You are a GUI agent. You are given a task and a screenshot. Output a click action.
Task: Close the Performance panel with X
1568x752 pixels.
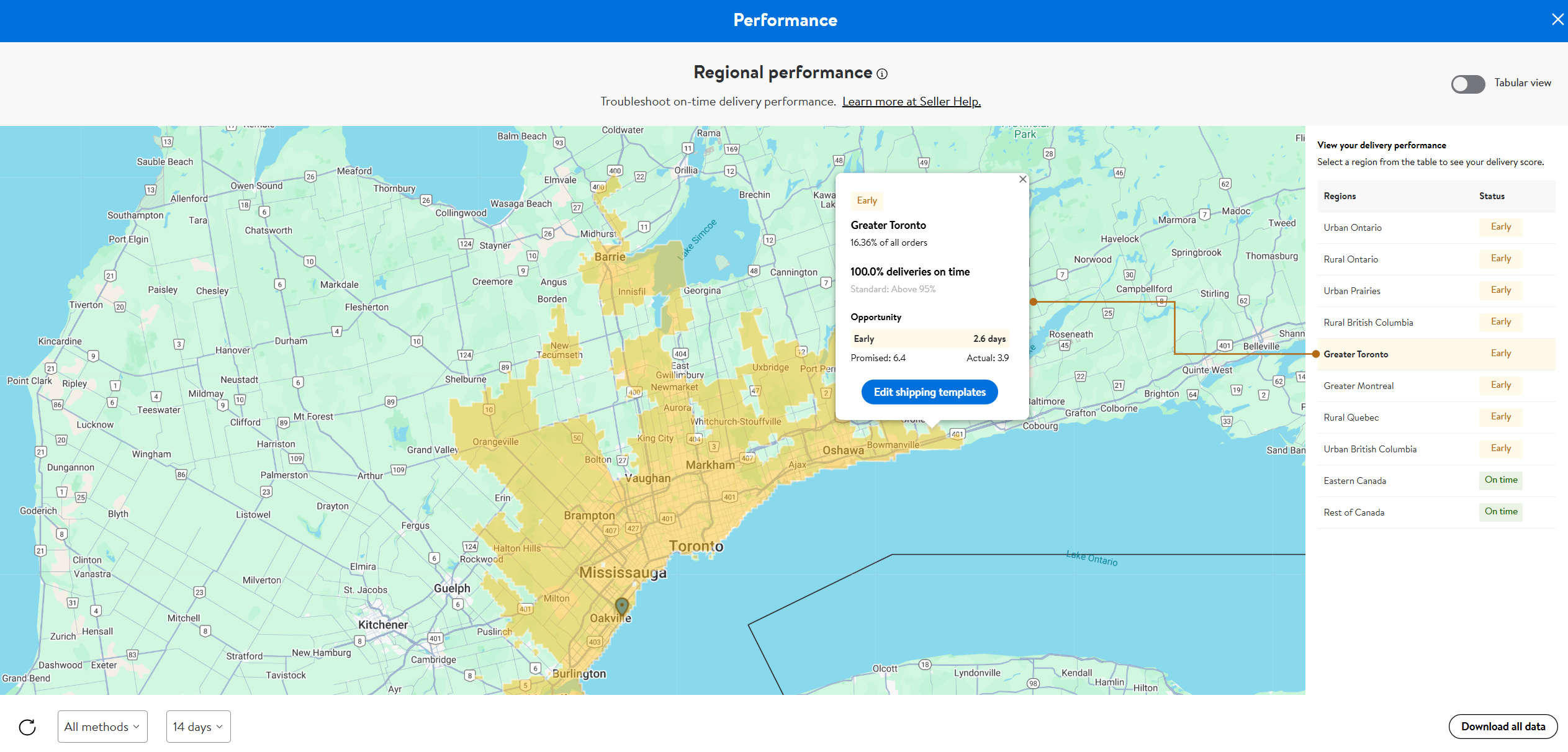pos(1557,20)
